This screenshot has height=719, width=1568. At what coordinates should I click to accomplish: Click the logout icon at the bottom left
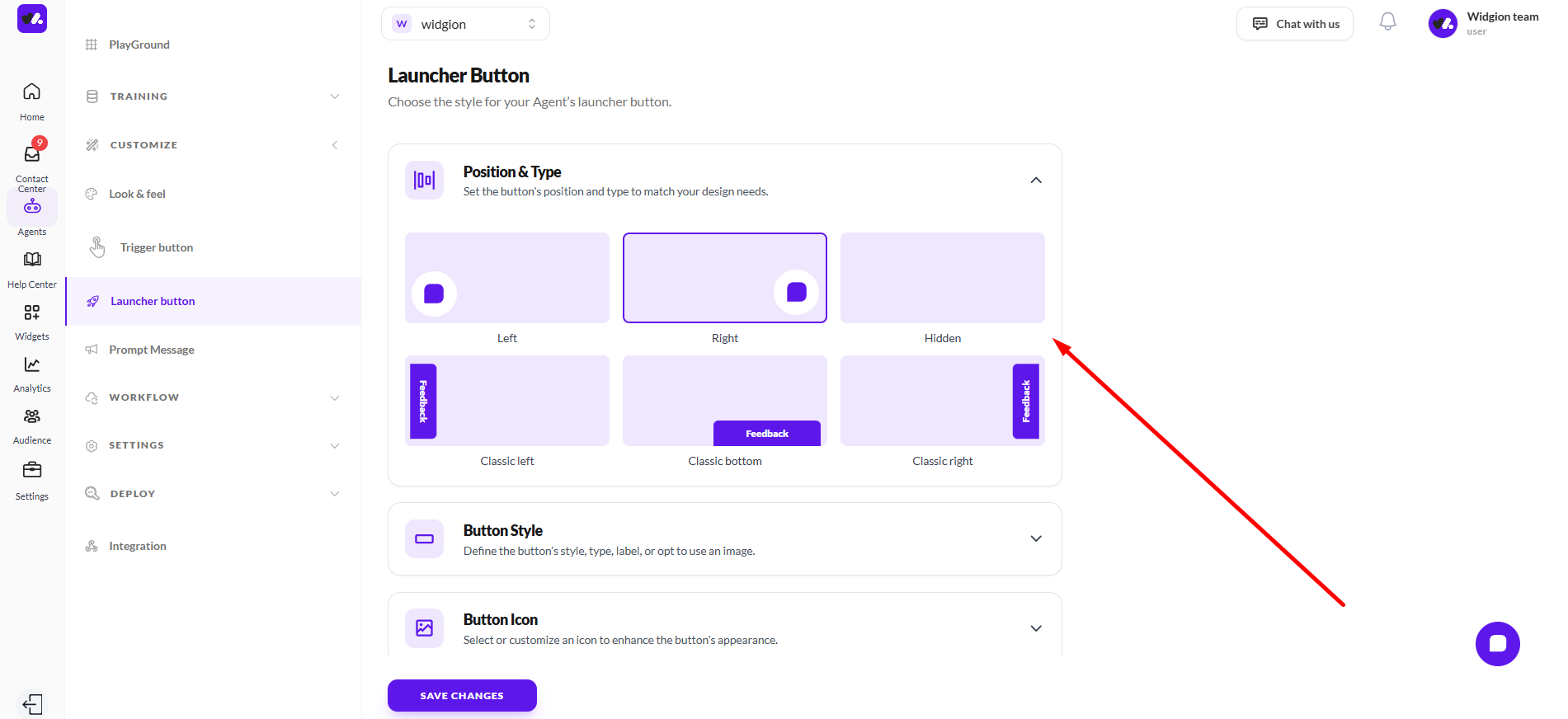pos(32,704)
